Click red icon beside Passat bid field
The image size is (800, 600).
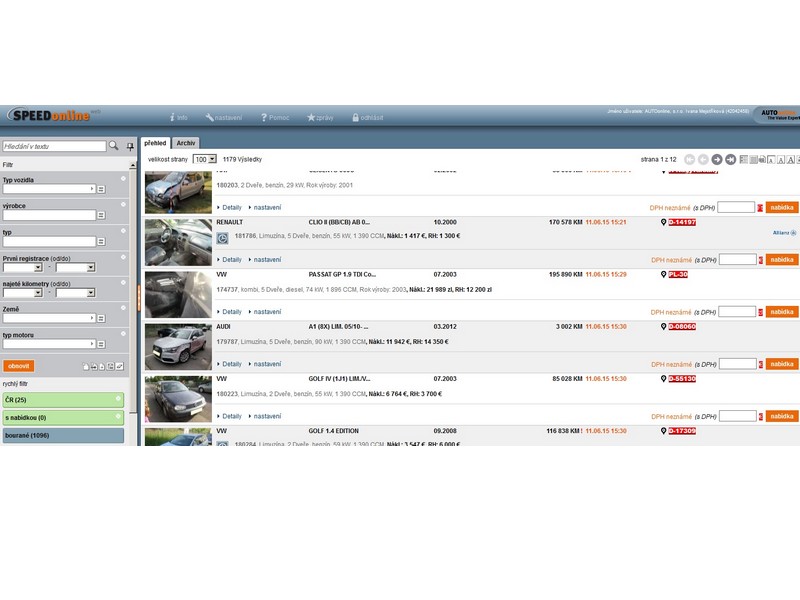(x=761, y=312)
